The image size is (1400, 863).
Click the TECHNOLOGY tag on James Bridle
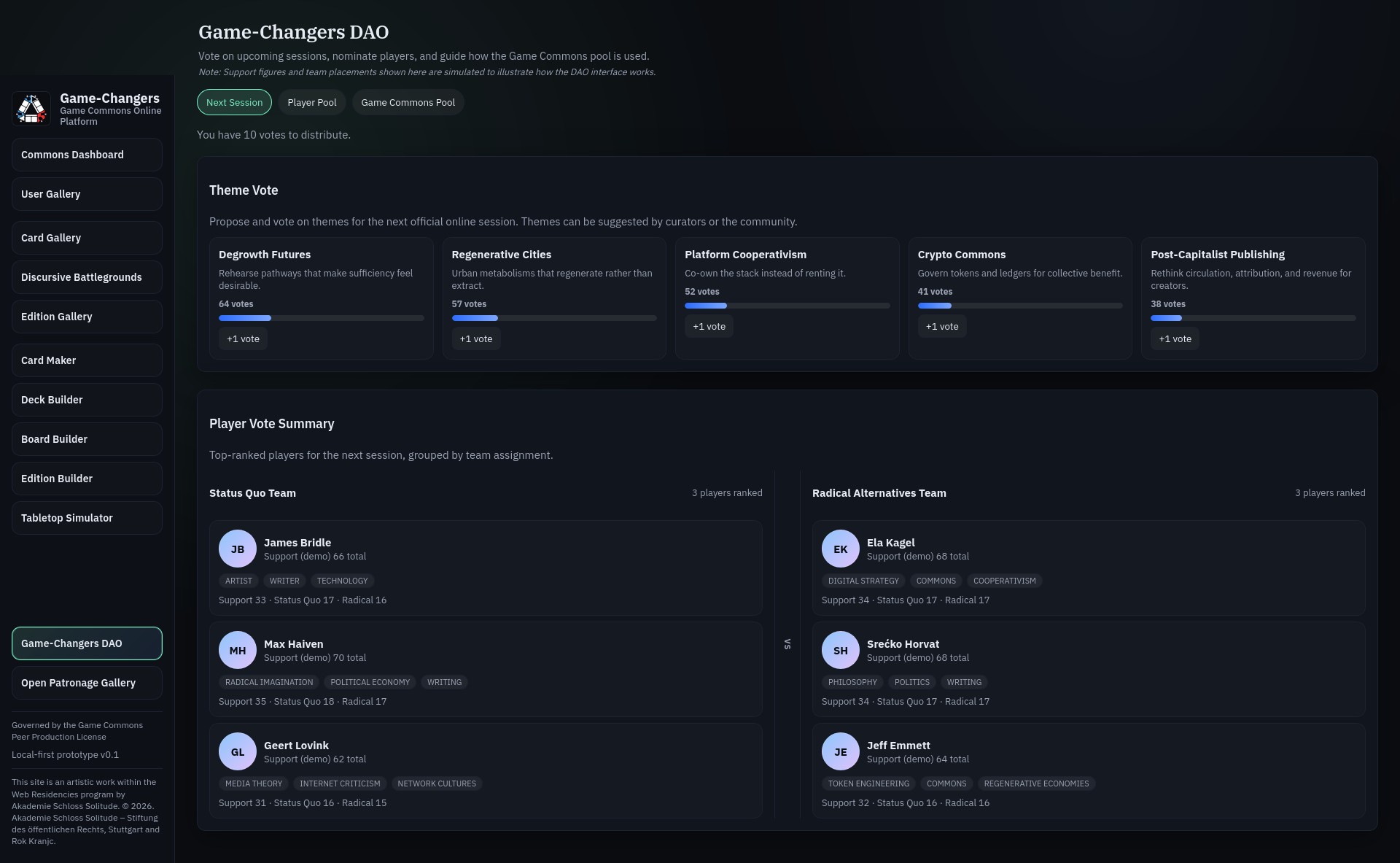click(342, 581)
